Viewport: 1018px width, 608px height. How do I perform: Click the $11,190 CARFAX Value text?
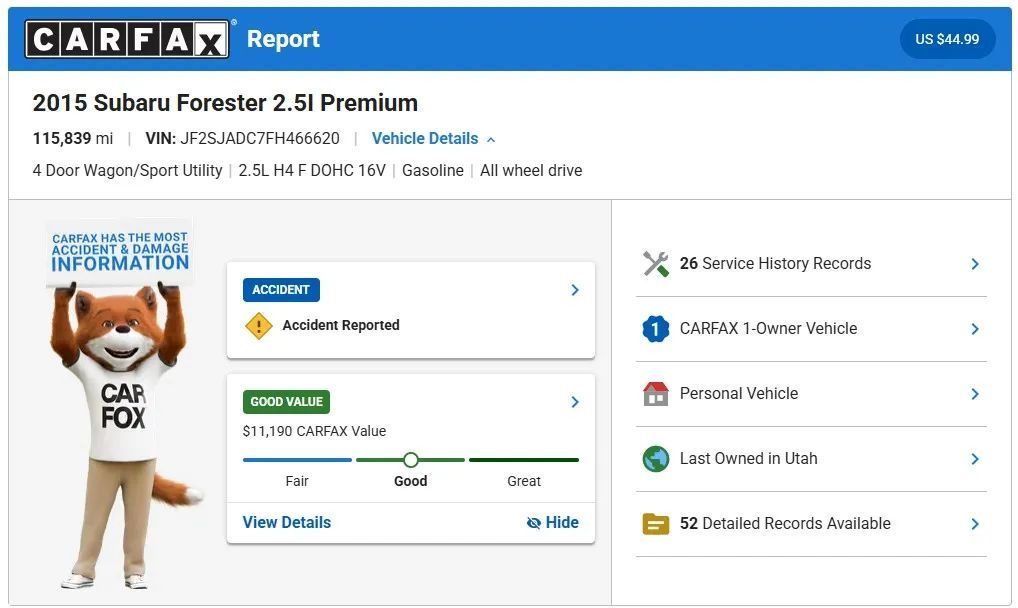click(314, 431)
